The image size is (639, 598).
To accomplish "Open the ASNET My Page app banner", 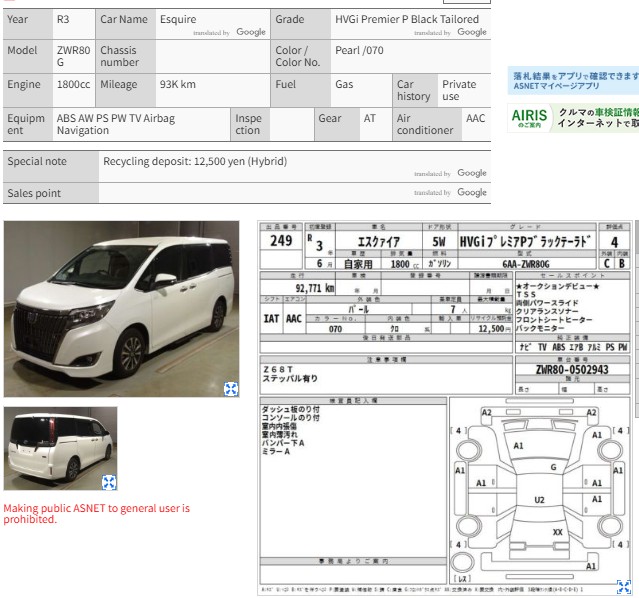I will point(573,81).
